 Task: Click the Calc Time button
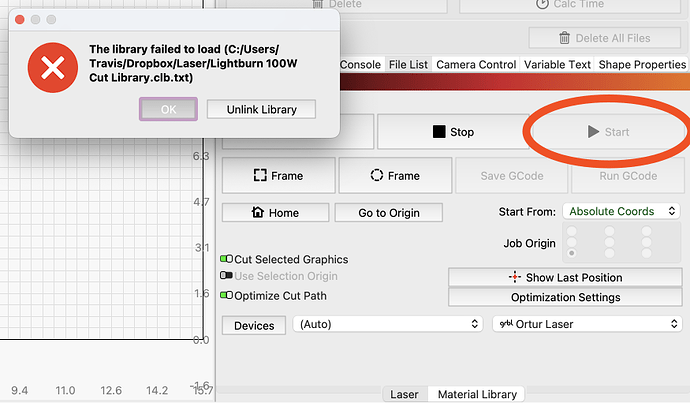click(x=570, y=5)
